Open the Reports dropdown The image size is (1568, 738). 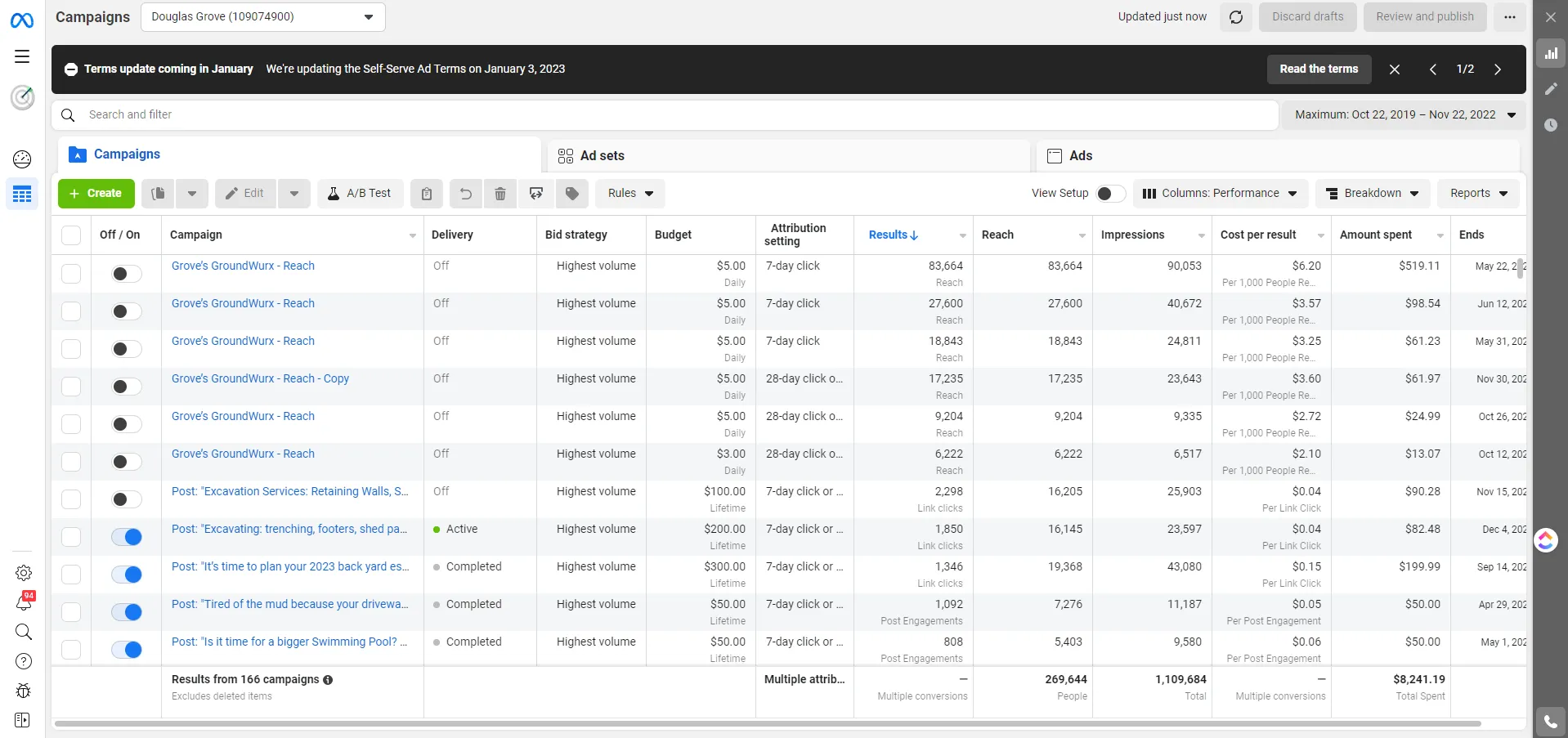coord(1479,194)
